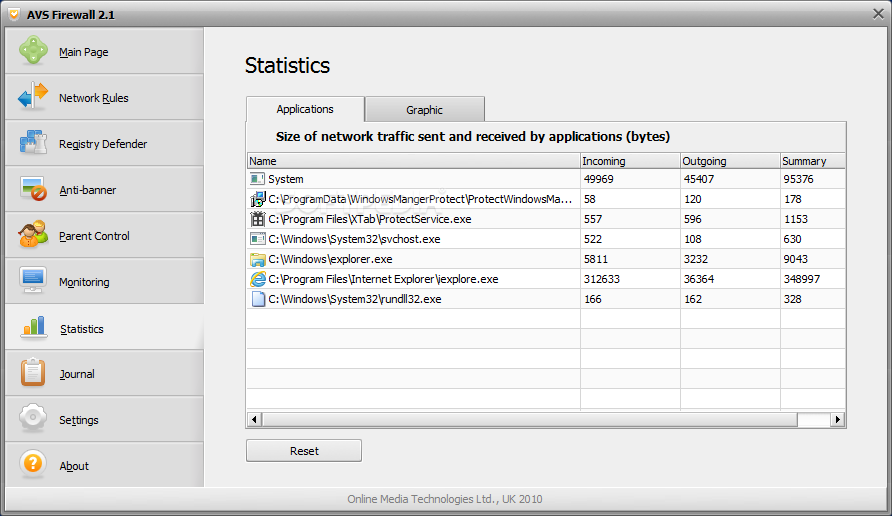The image size is (892, 516).
Task: Click the rundll32.exe file icon
Action: click(258, 299)
